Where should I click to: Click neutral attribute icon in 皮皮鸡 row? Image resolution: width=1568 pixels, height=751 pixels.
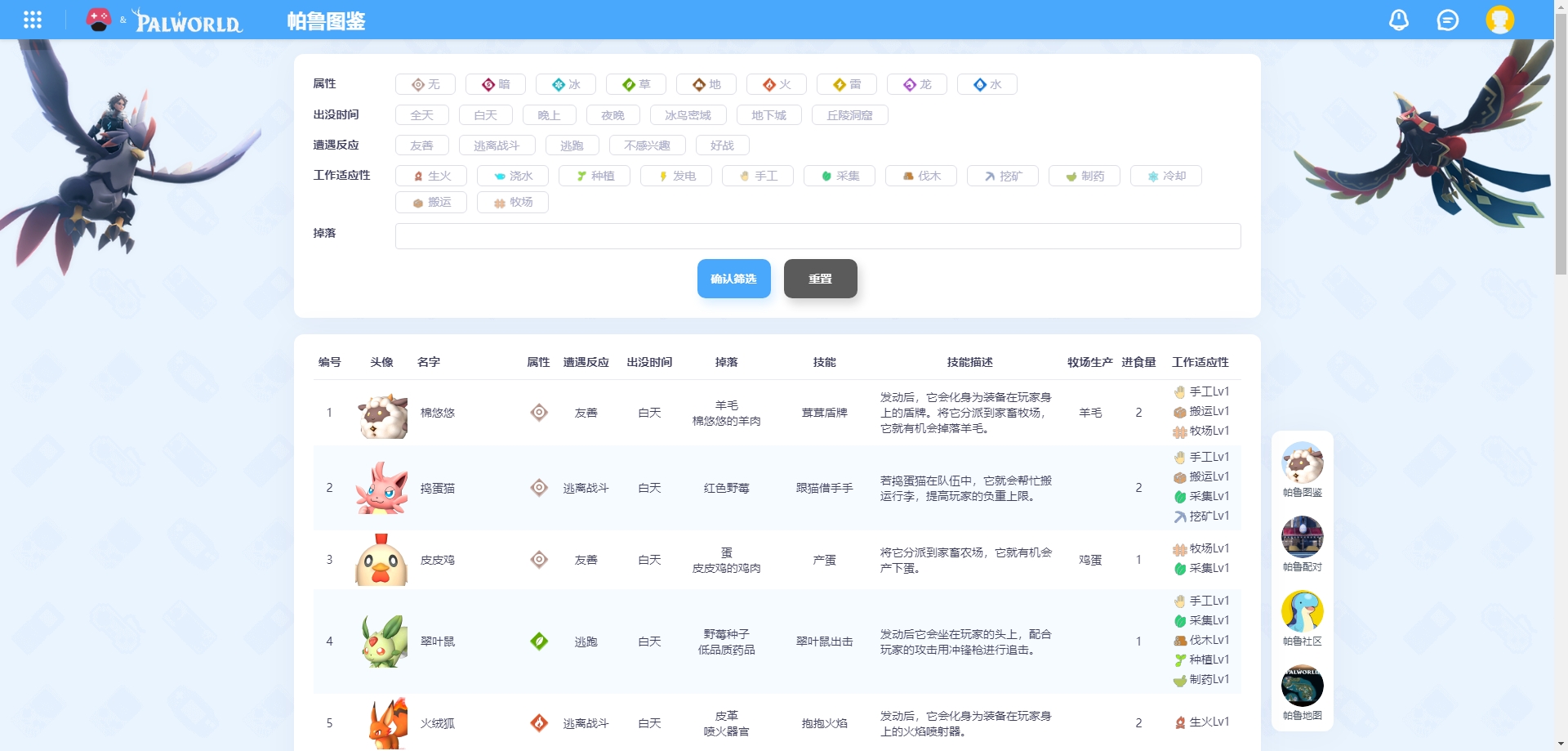click(x=539, y=560)
